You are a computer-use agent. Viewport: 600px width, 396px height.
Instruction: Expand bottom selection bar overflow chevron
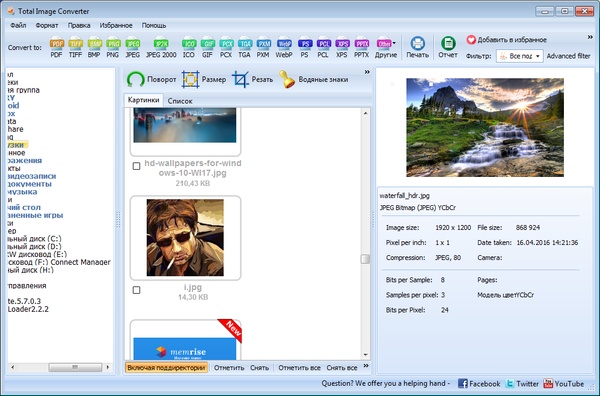pyautogui.click(x=366, y=366)
